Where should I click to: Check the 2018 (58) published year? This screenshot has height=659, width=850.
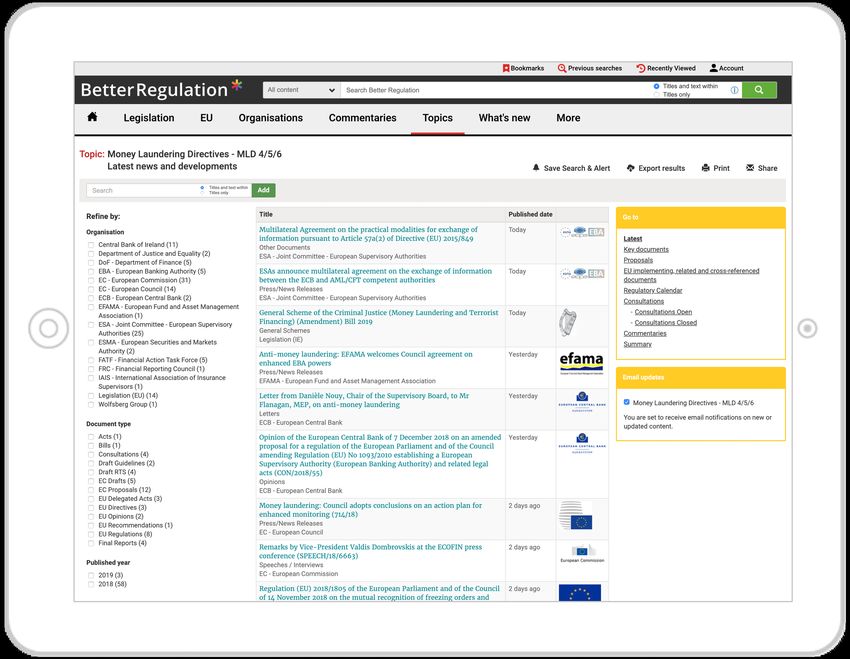[x=91, y=584]
